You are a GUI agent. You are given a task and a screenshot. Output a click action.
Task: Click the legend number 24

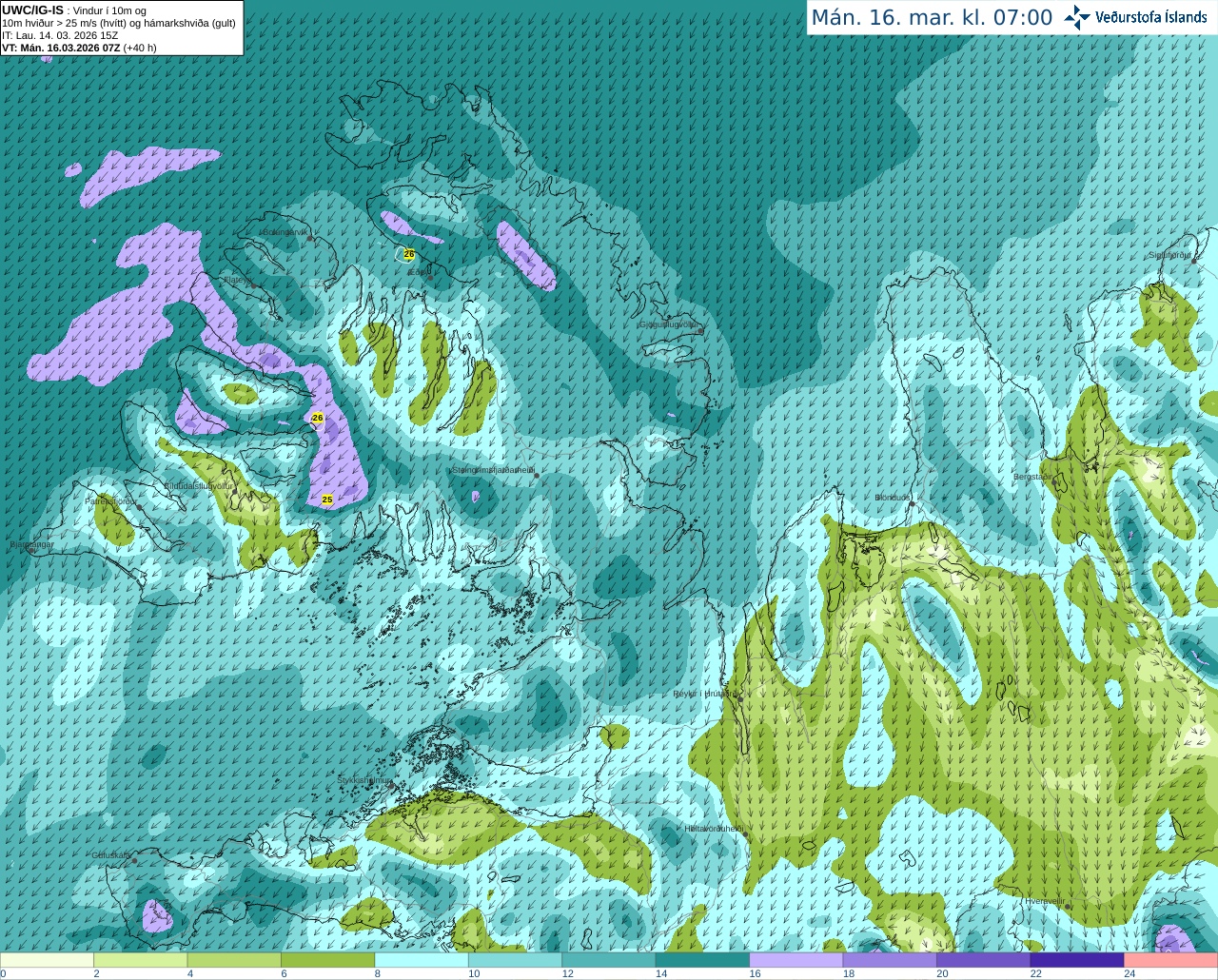tap(1130, 973)
